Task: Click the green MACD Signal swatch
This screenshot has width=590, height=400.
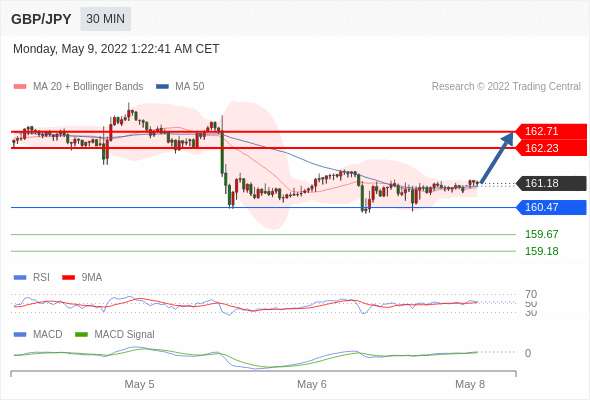Action: [x=81, y=335]
